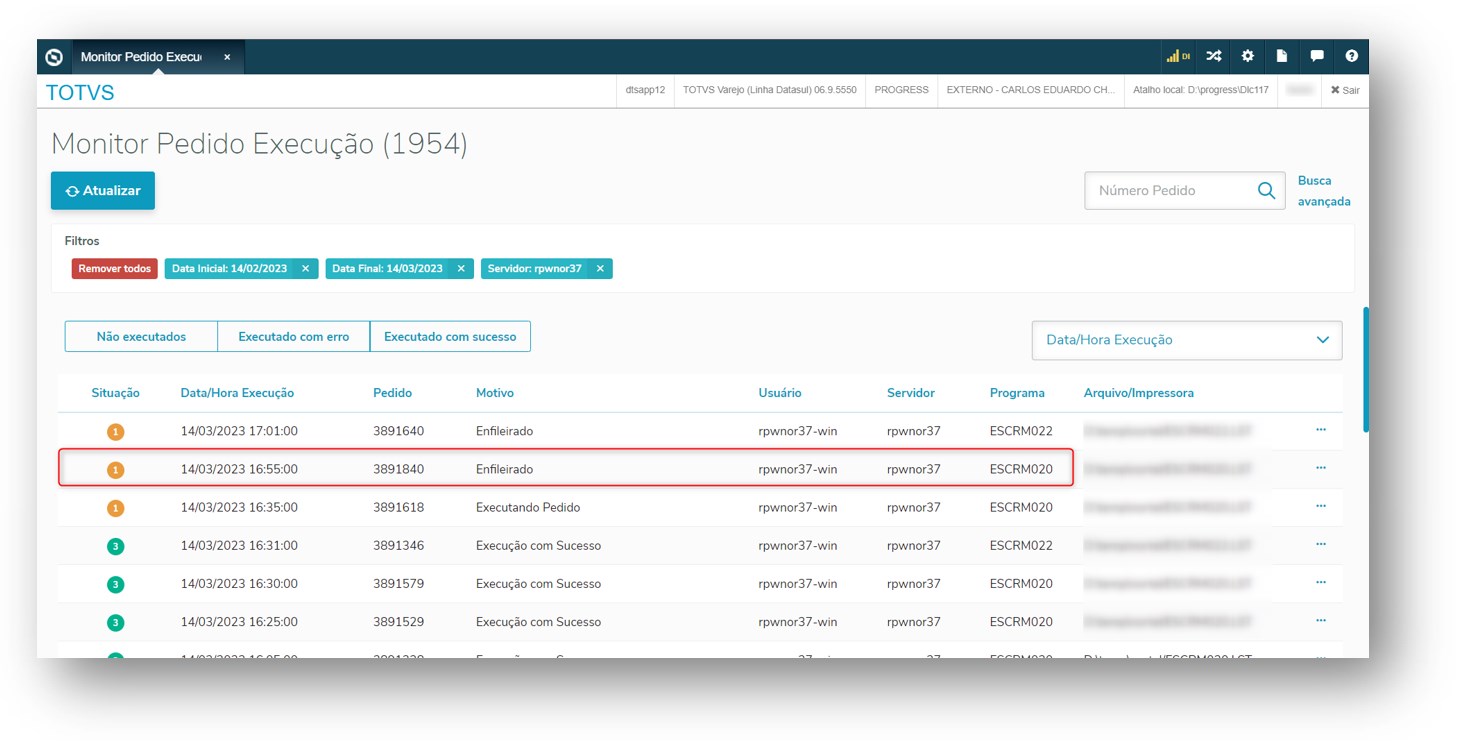Open settings via the gear icon
The image size is (1459, 741).
pyautogui.click(x=1247, y=57)
